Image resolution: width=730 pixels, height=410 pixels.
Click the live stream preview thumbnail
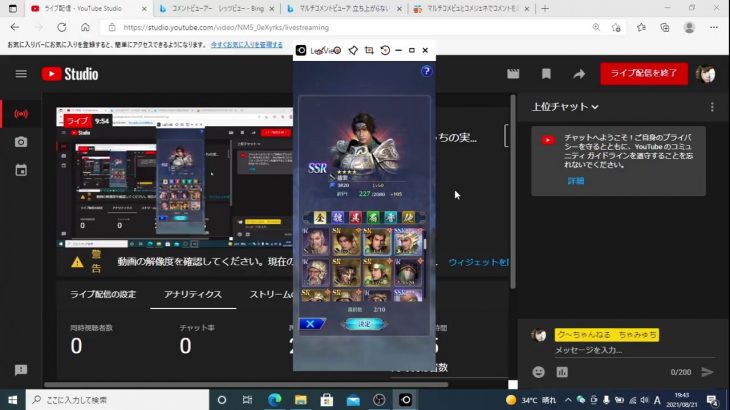(x=175, y=177)
